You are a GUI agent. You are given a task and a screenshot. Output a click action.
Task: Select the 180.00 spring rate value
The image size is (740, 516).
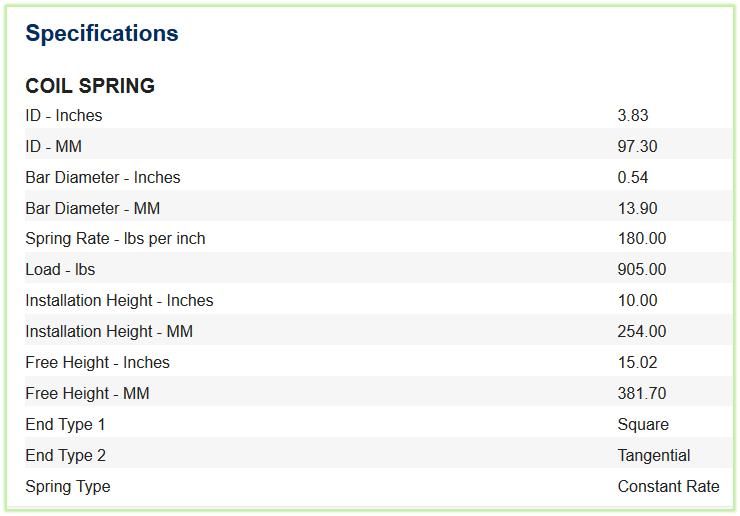pyautogui.click(x=642, y=238)
